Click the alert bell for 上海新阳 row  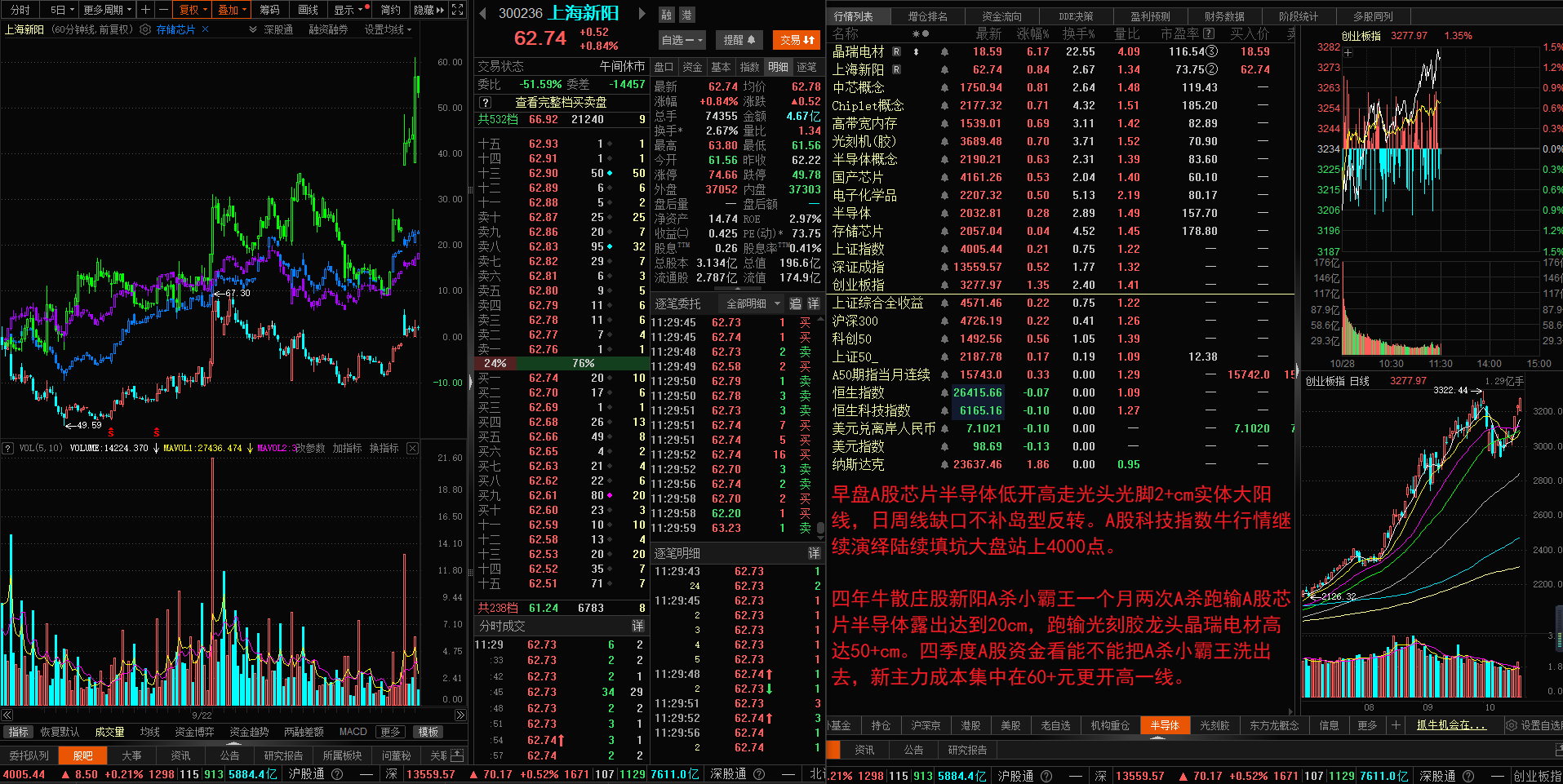click(x=944, y=69)
